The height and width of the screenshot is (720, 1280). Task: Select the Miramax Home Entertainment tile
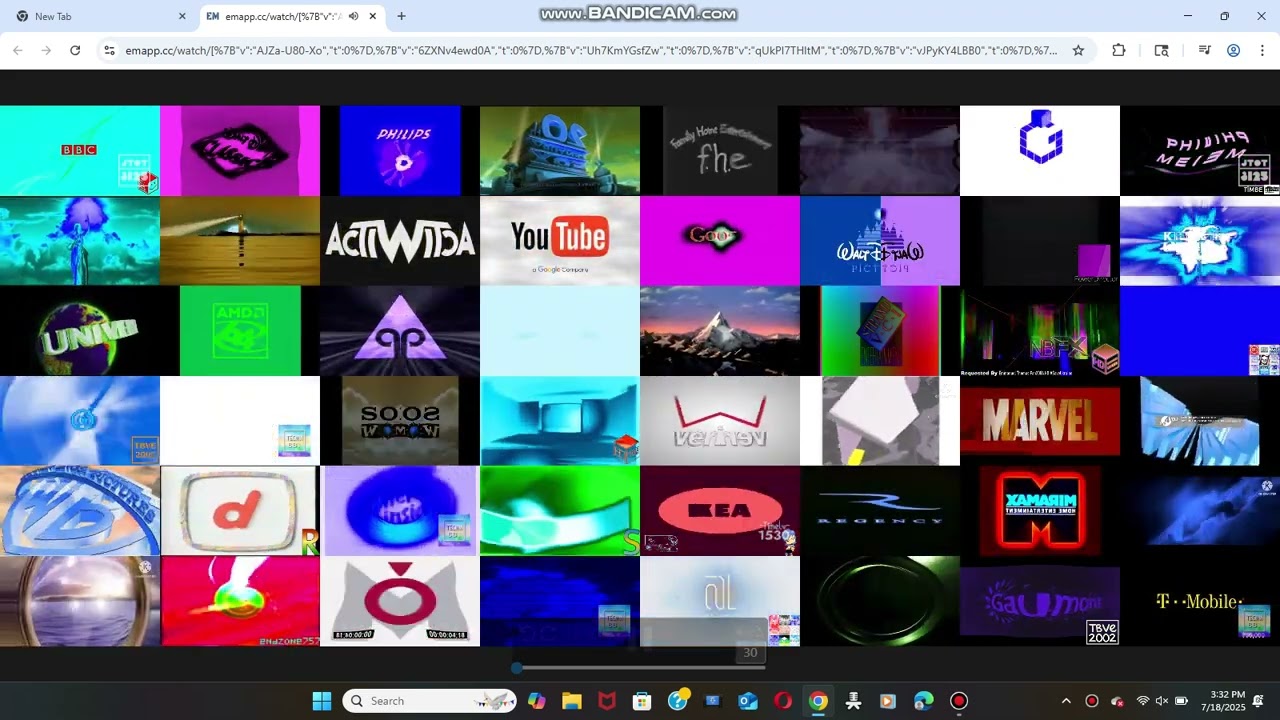point(1040,511)
